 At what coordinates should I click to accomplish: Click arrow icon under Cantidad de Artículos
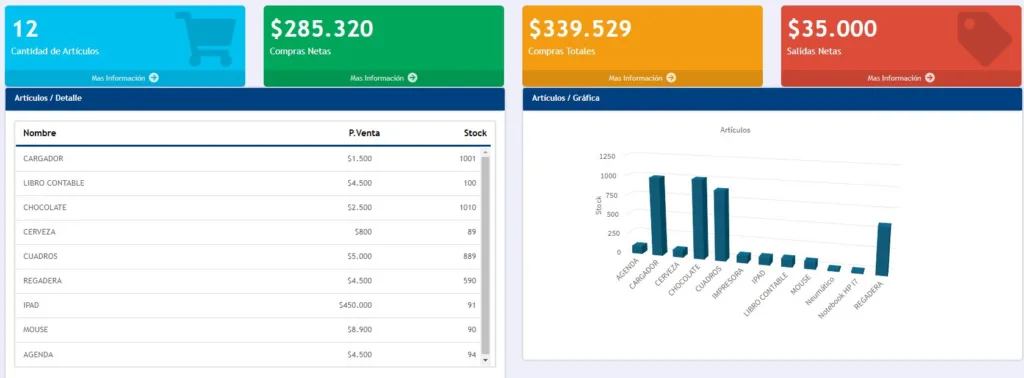153,78
